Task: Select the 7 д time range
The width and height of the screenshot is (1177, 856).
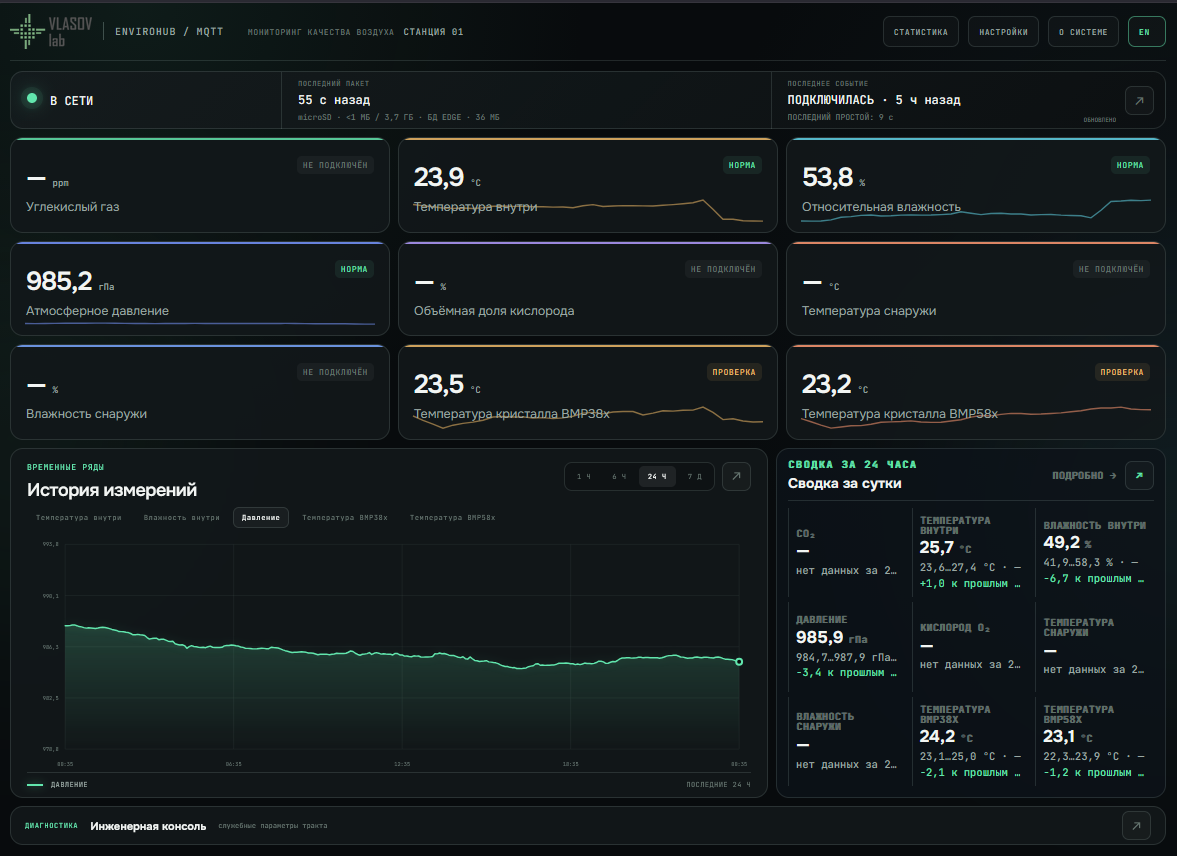Action: point(695,476)
